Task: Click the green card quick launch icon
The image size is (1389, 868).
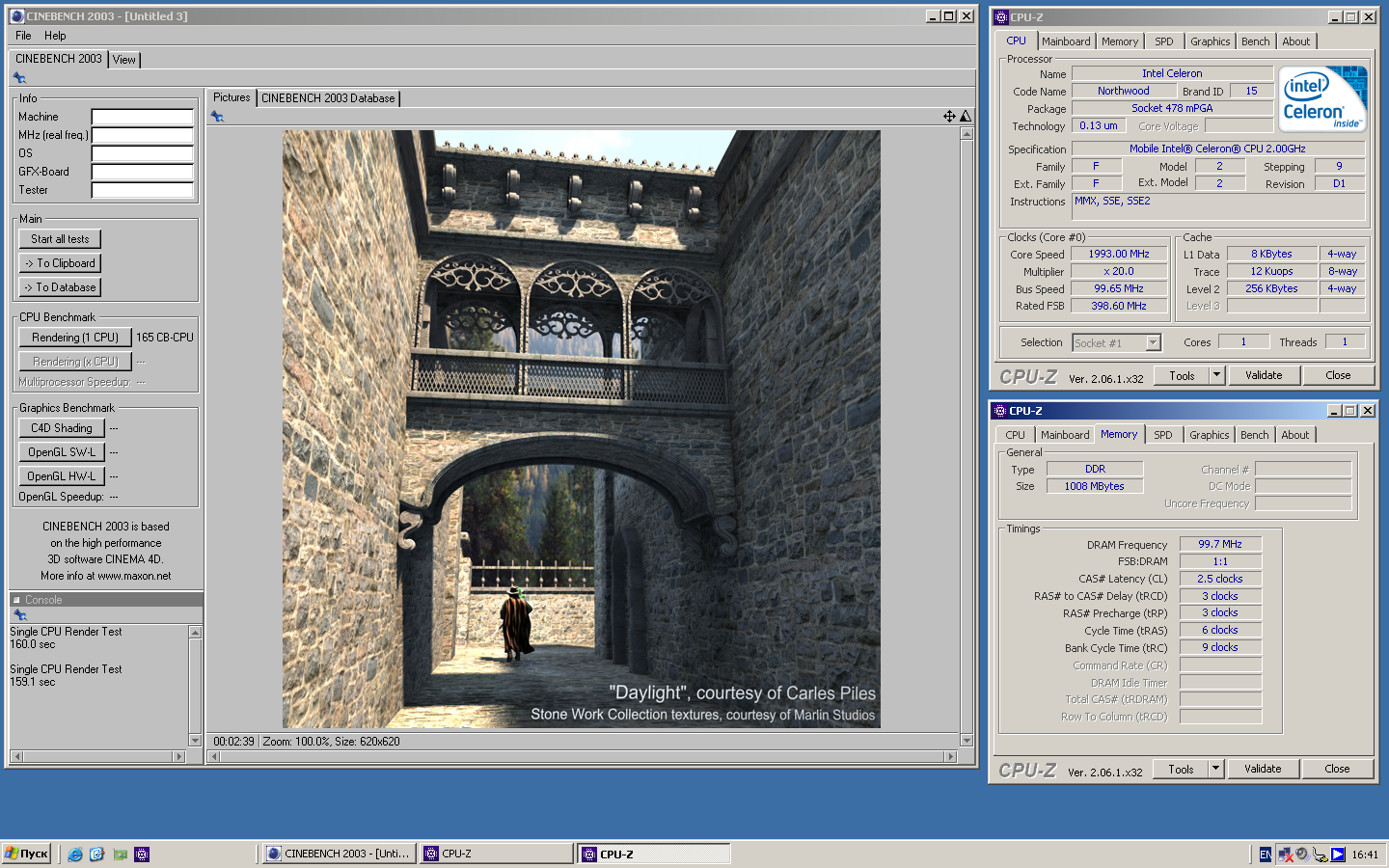Action: (120, 854)
